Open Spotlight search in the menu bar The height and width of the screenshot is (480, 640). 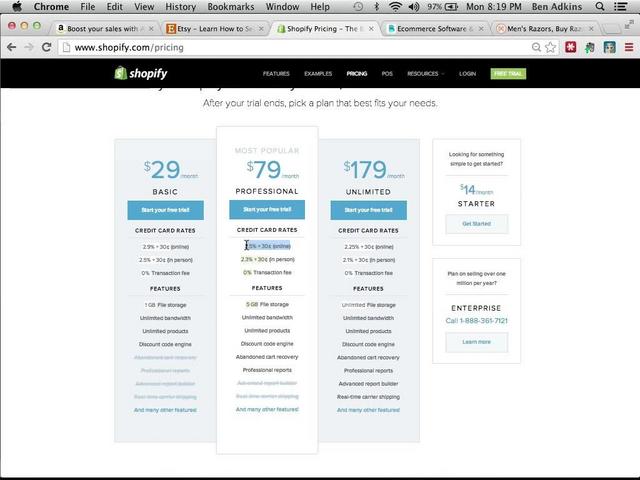(x=600, y=7)
